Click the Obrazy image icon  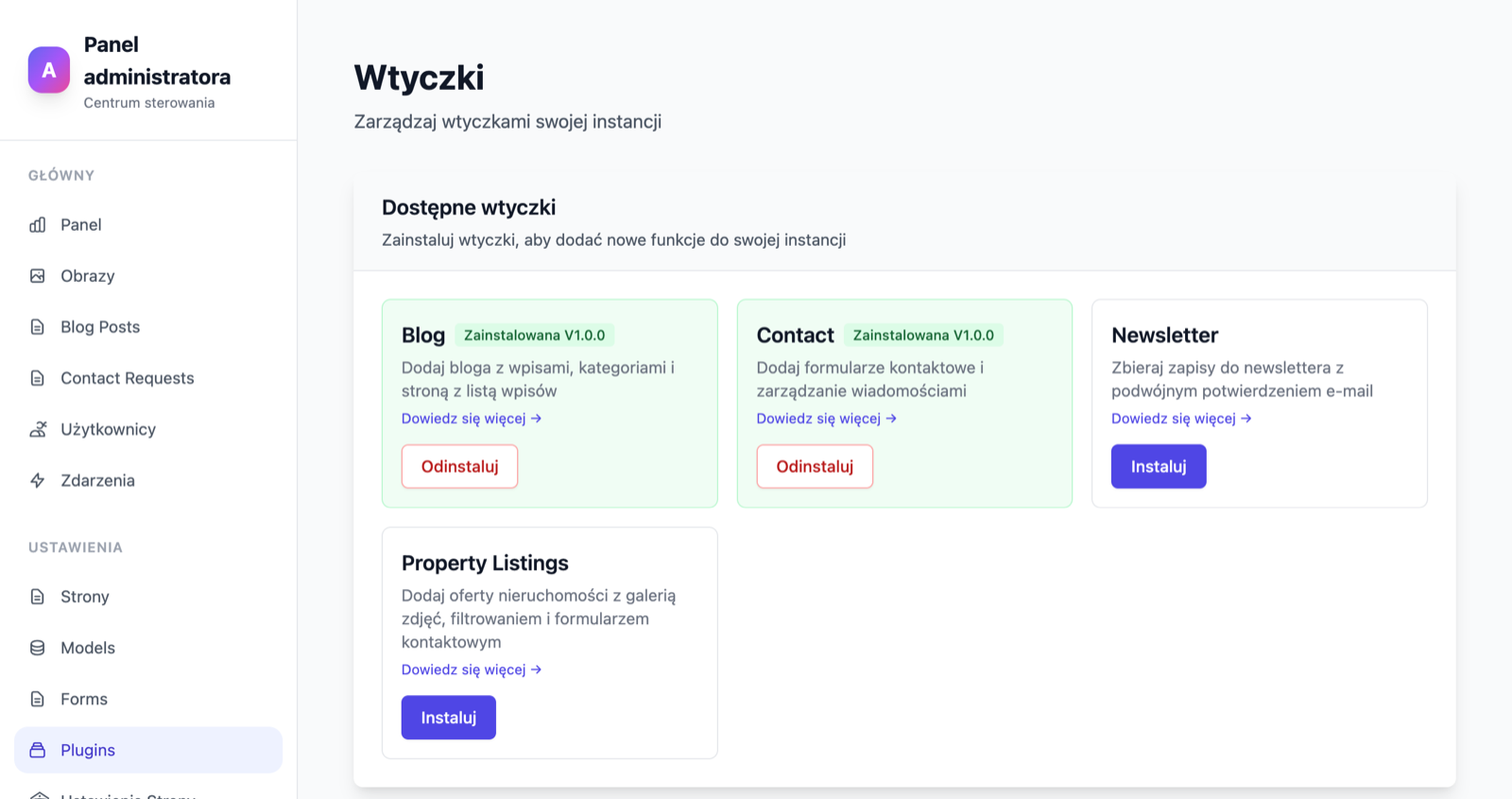tap(38, 276)
